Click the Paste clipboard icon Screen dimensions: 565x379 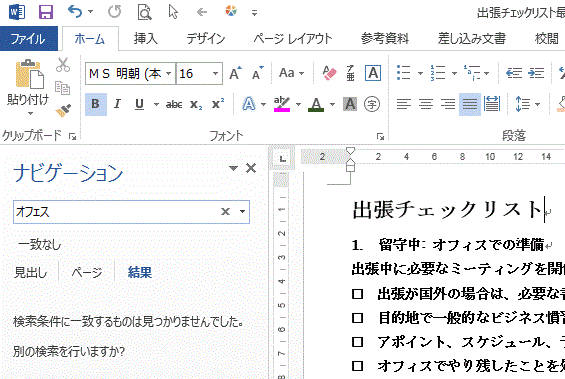click(x=29, y=74)
